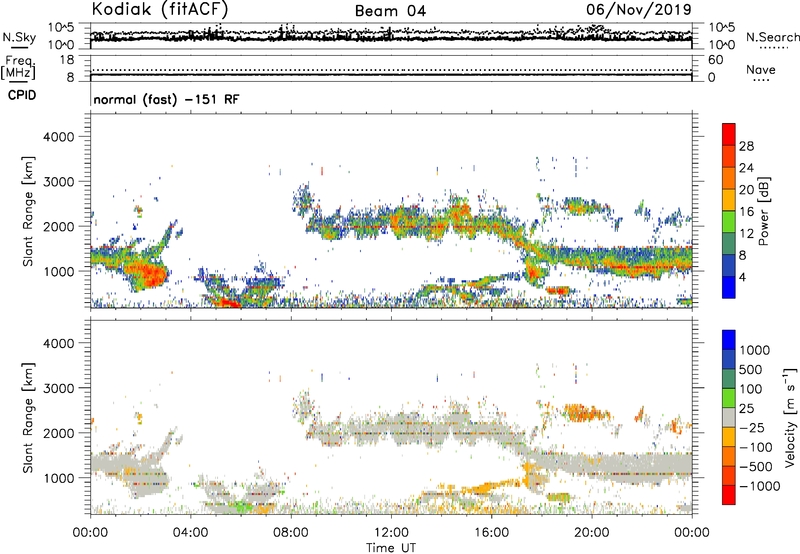The width and height of the screenshot is (800, 554).
Task: Click the 'N.Search' legend label
Action: [772, 37]
